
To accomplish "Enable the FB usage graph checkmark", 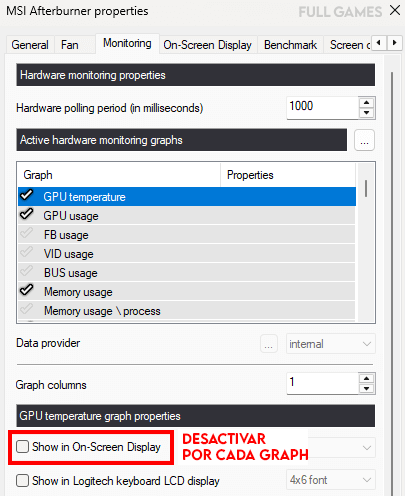I will coord(27,233).
